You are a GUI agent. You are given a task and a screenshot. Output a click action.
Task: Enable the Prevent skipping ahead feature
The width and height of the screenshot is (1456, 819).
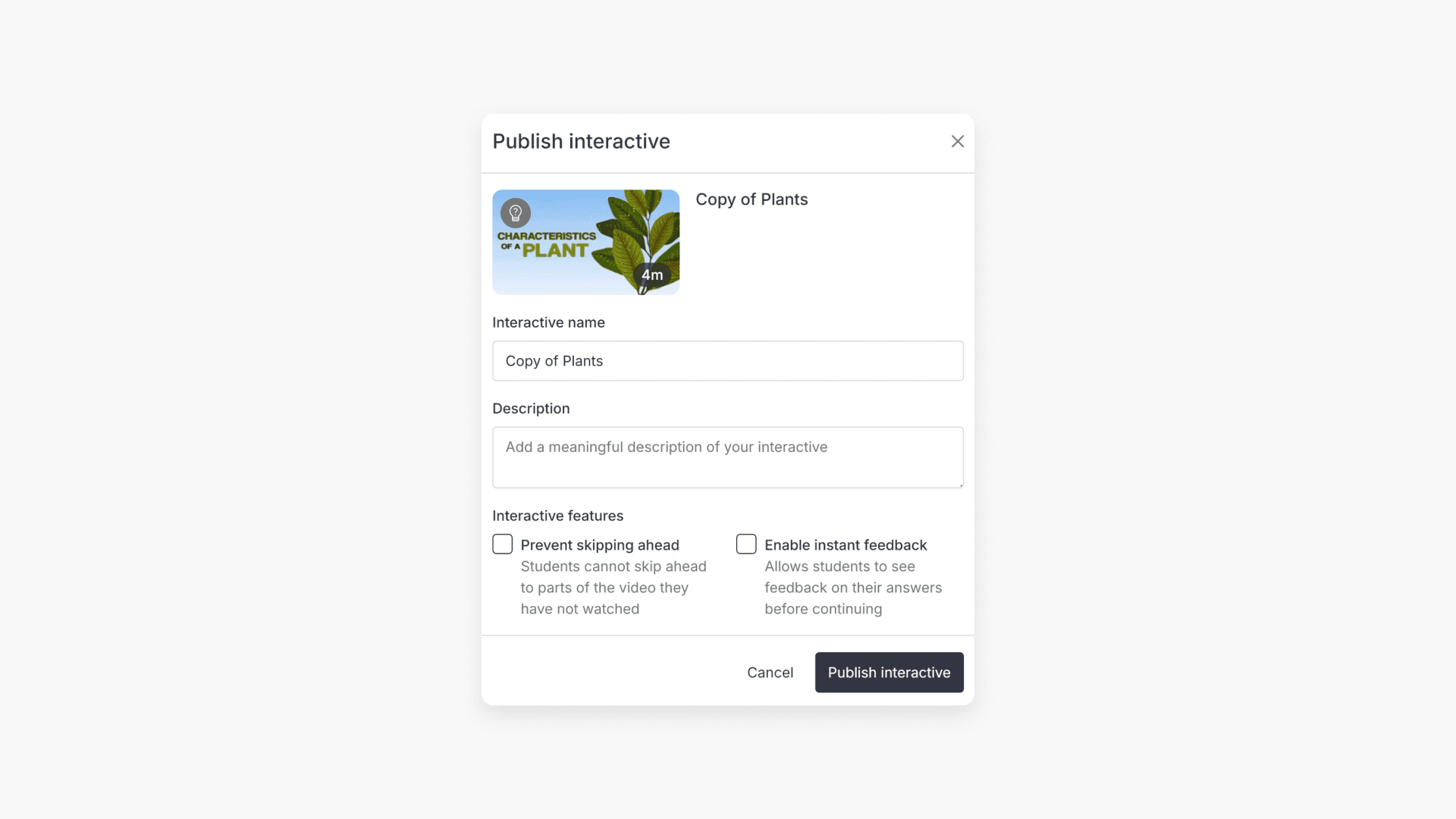point(503,544)
